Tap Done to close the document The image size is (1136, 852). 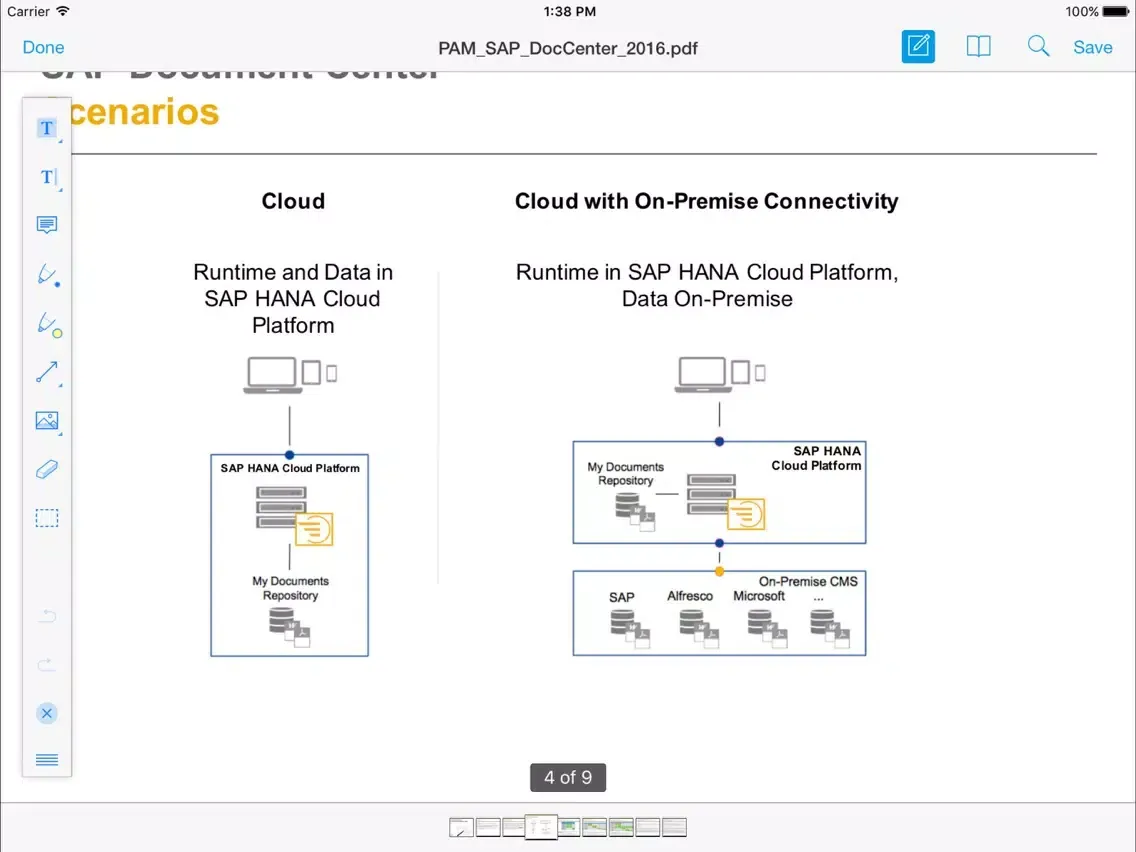pyautogui.click(x=43, y=47)
